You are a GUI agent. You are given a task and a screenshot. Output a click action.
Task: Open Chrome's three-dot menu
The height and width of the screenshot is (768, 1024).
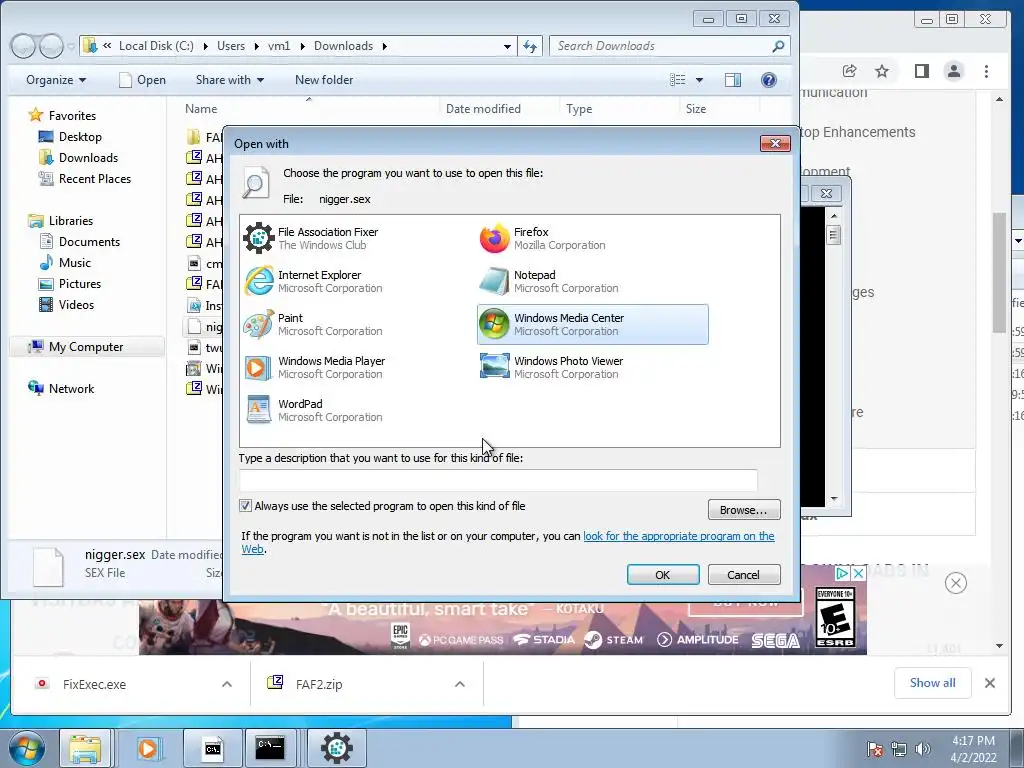[x=986, y=71]
